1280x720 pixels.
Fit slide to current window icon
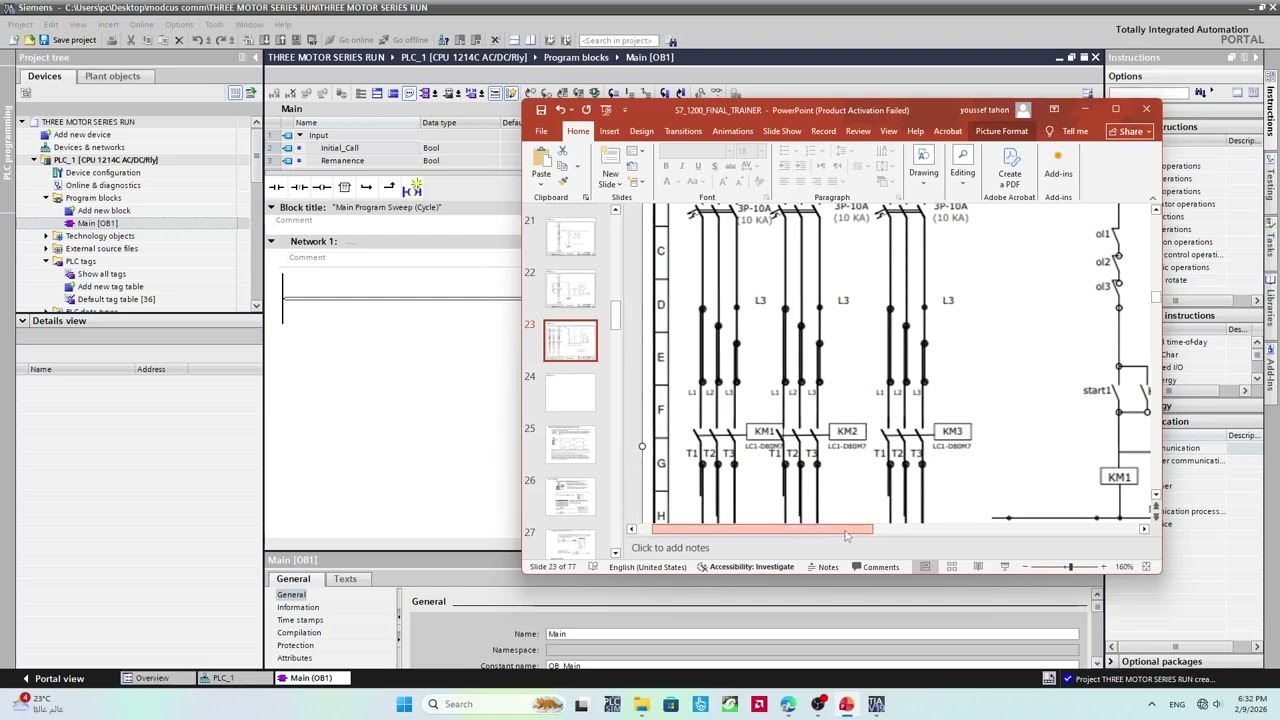click(1146, 567)
